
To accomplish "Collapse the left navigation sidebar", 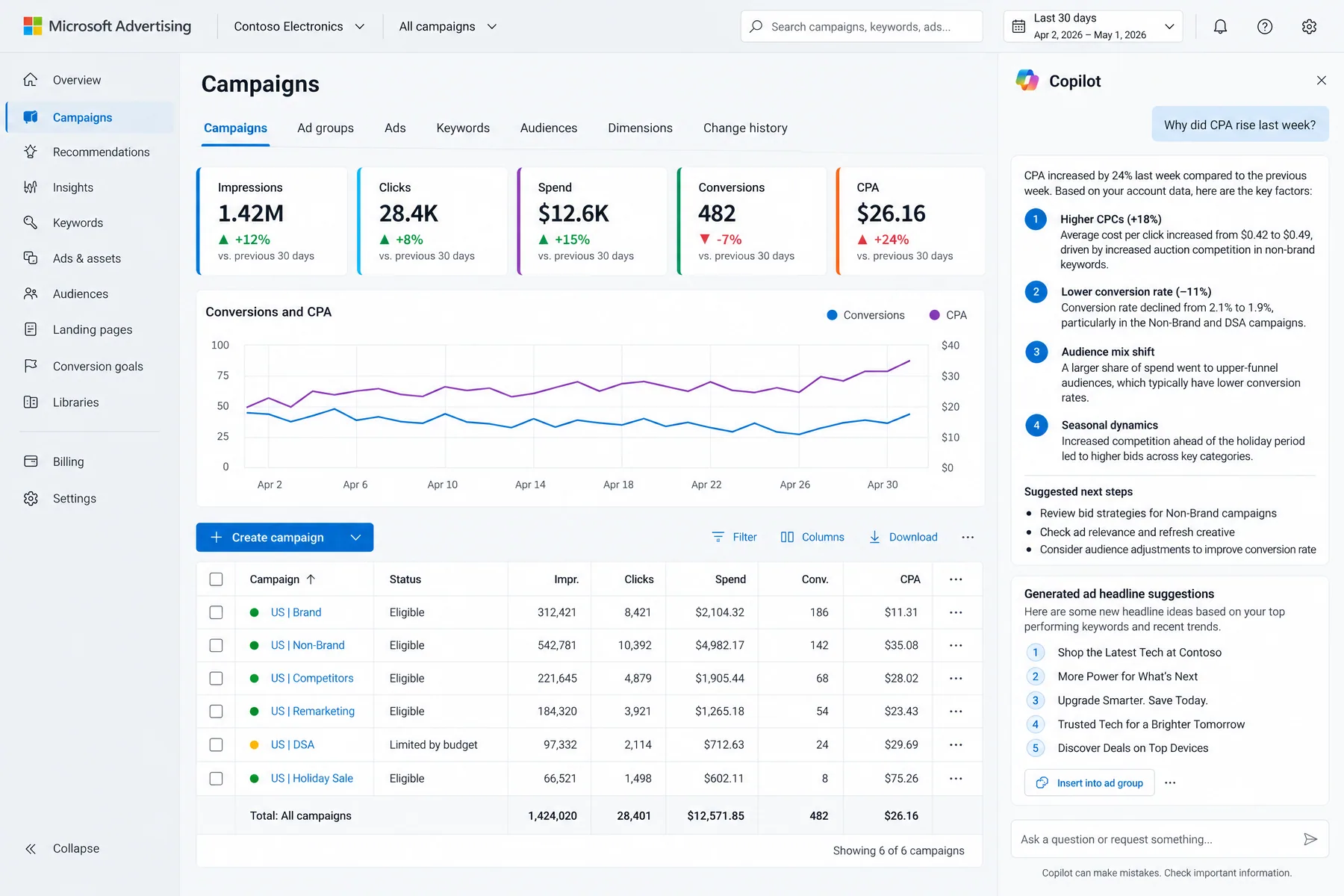I will (x=63, y=848).
